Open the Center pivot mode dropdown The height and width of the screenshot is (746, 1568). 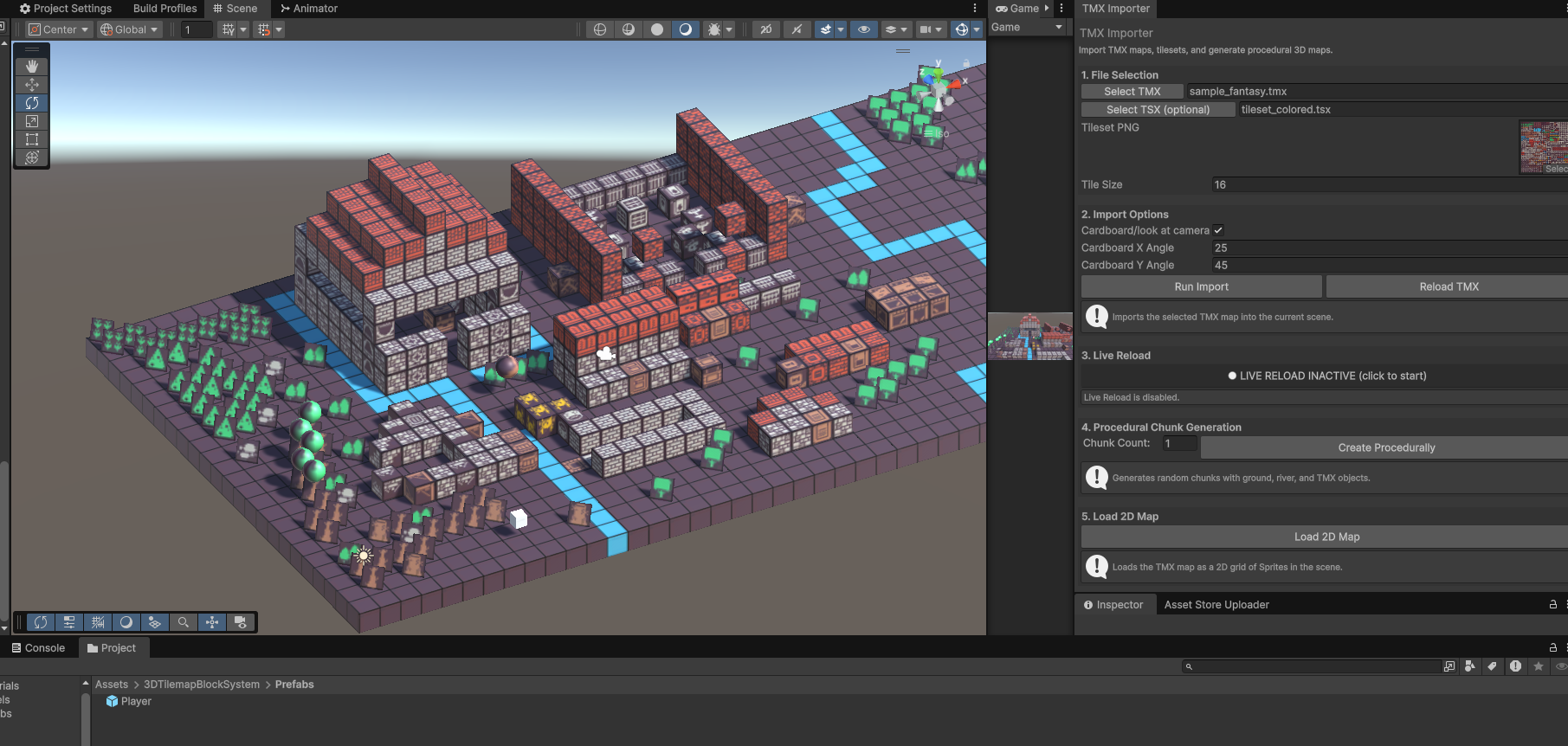(x=59, y=29)
